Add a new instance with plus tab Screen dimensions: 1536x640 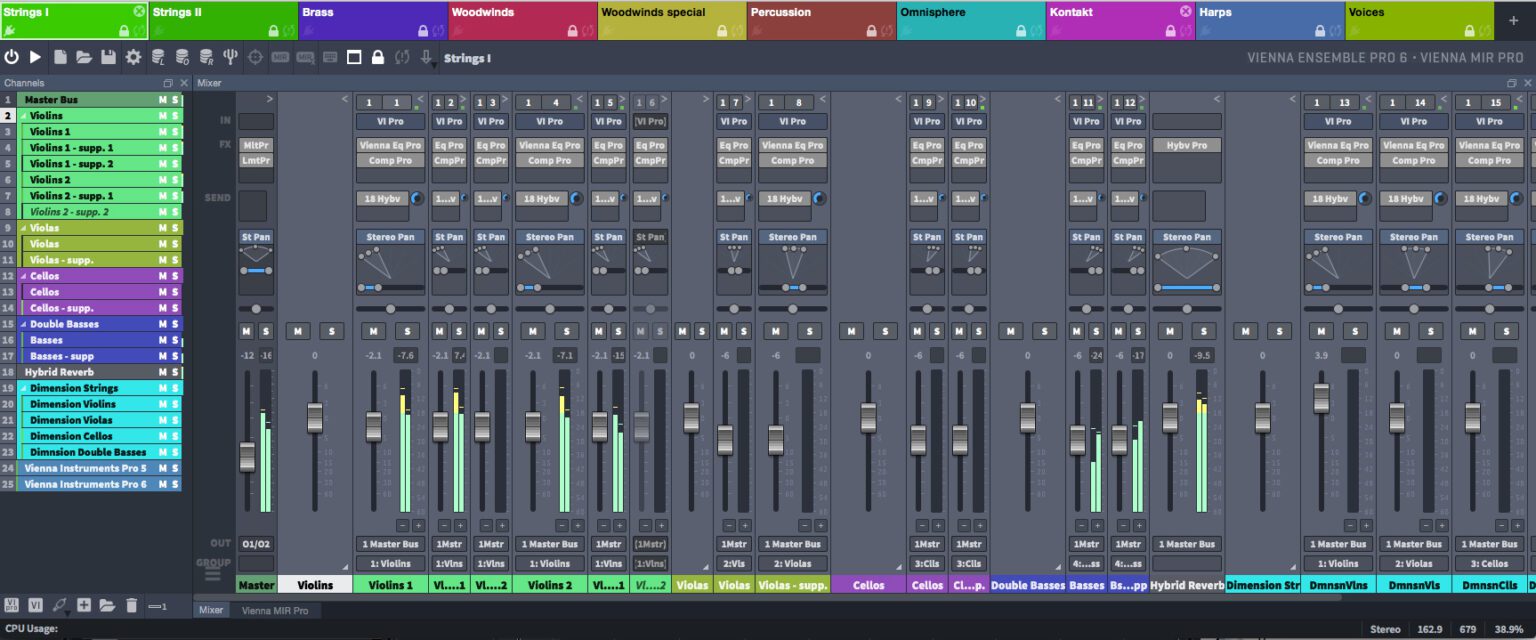click(1513, 20)
